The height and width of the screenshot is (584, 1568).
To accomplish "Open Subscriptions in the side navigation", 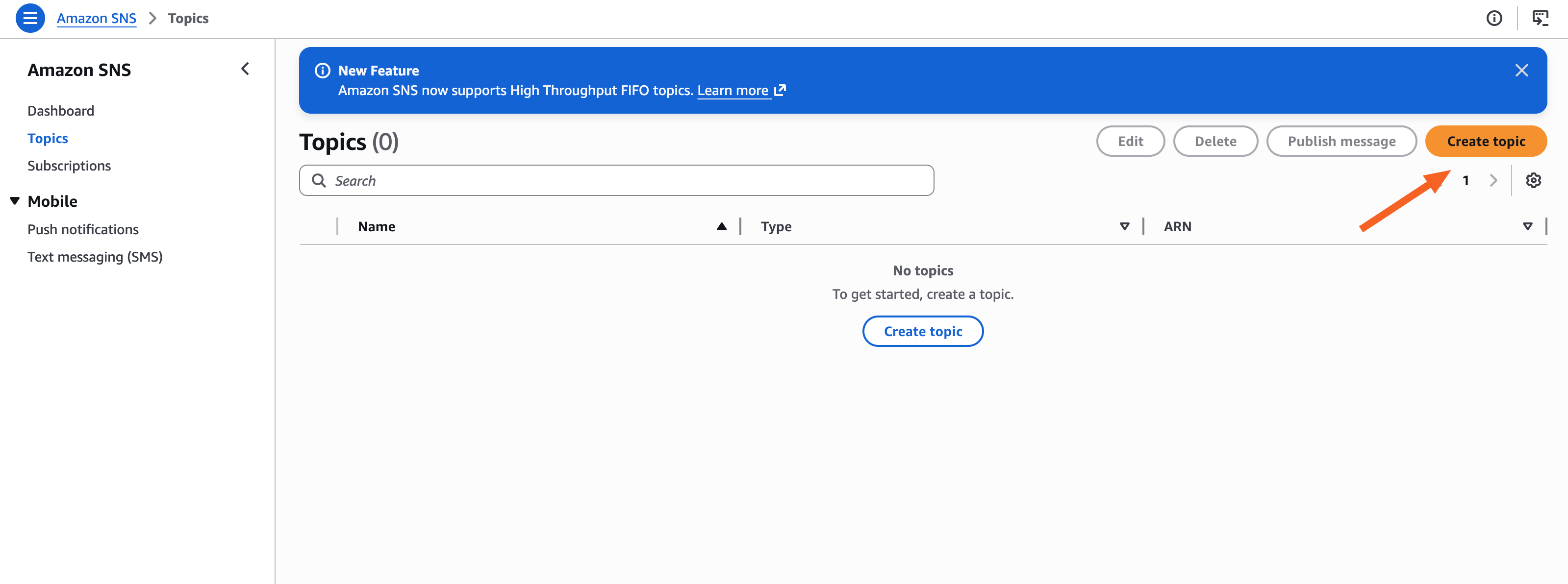I will point(69,166).
